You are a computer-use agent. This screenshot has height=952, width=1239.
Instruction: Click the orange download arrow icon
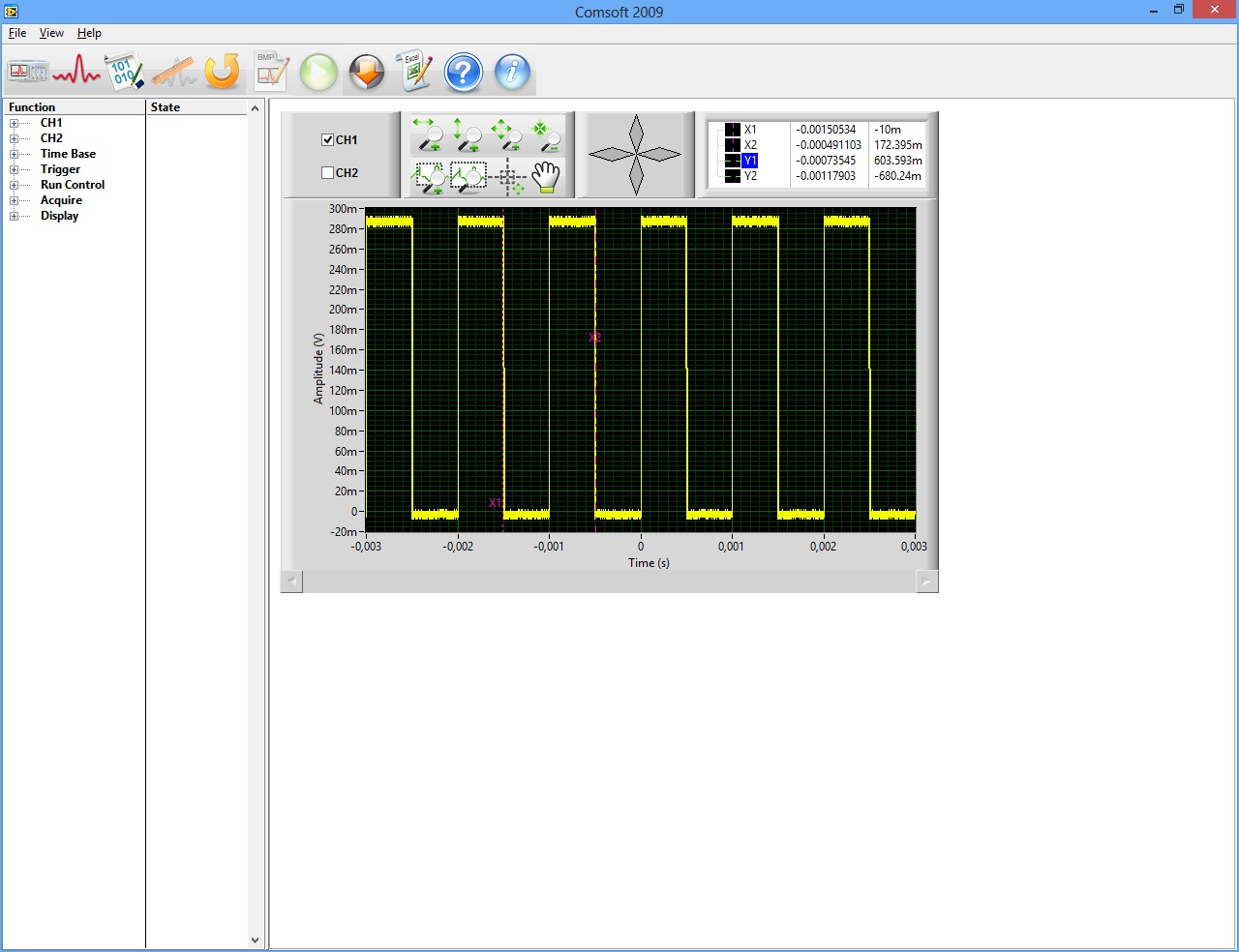pos(367,73)
